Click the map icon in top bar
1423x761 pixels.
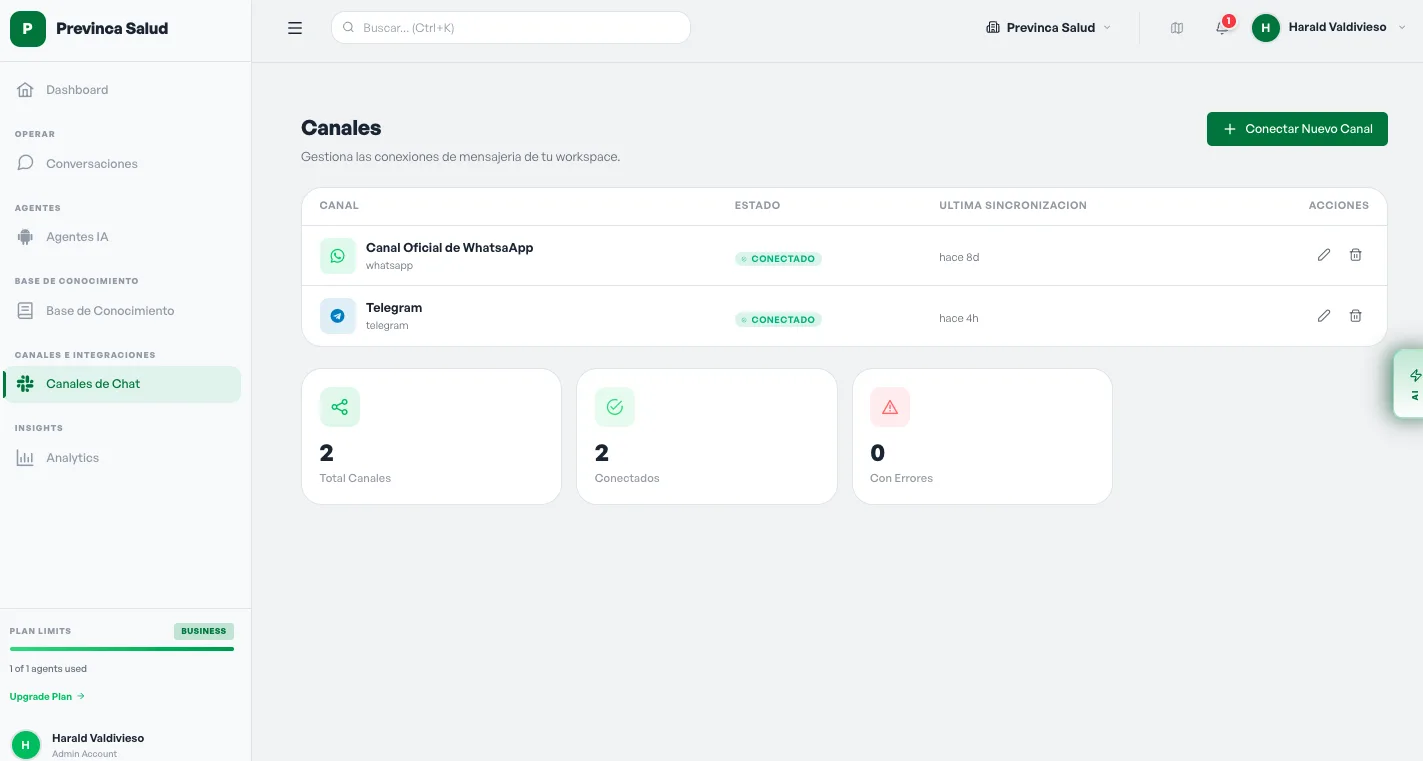pyautogui.click(x=1177, y=28)
